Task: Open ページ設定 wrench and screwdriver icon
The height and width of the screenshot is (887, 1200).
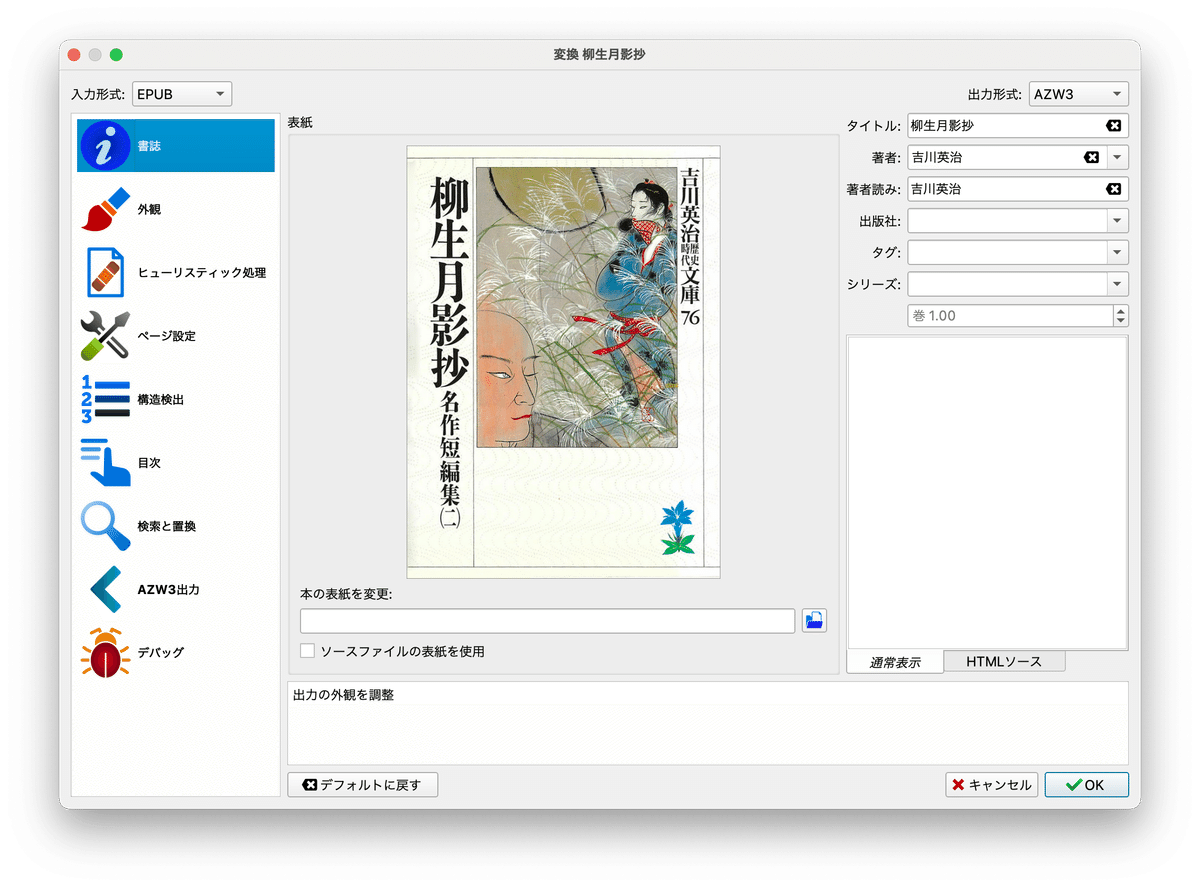Action: [x=105, y=336]
